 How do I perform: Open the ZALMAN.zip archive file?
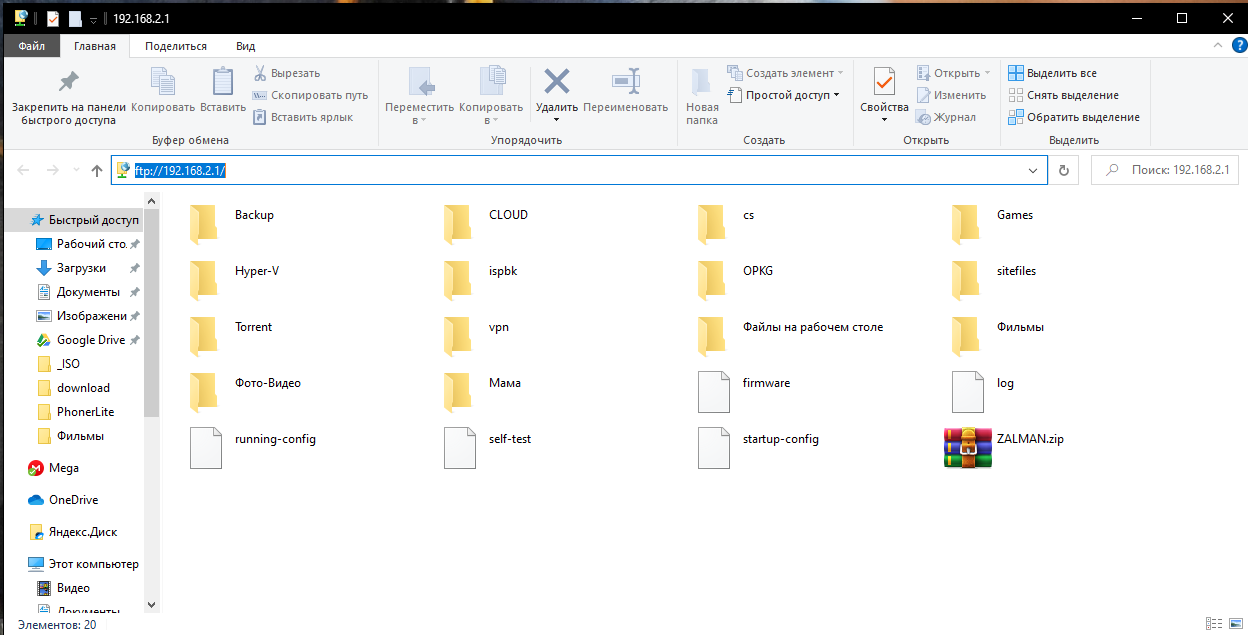click(x=967, y=447)
